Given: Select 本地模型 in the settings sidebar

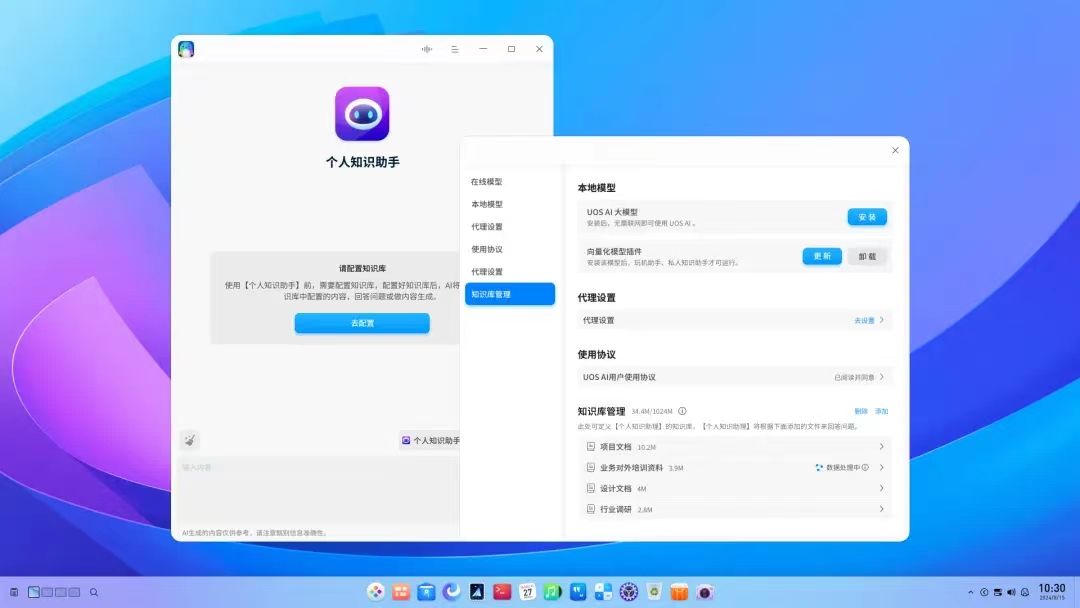Looking at the screenshot, I should (486, 205).
